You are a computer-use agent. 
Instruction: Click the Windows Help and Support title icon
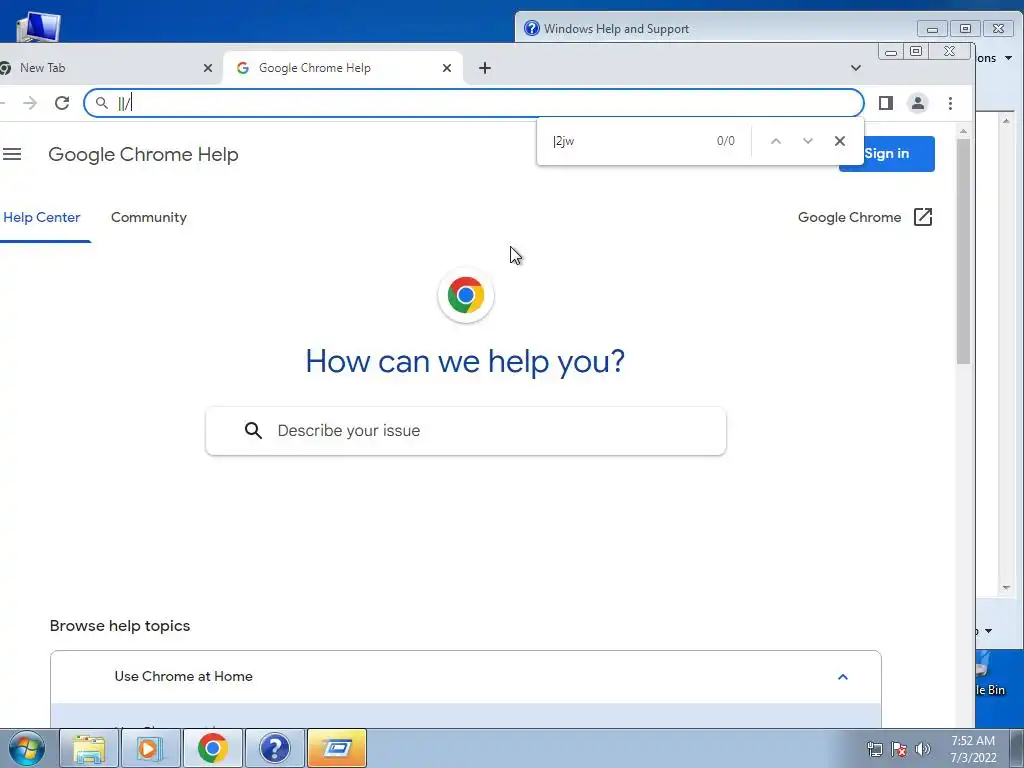click(532, 28)
